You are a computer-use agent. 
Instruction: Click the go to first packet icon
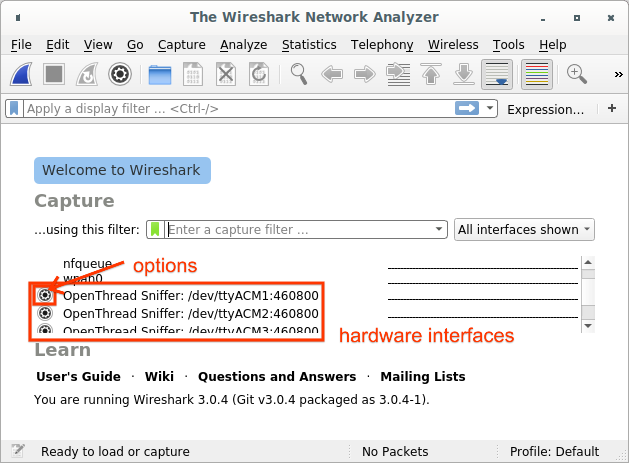[x=431, y=74]
